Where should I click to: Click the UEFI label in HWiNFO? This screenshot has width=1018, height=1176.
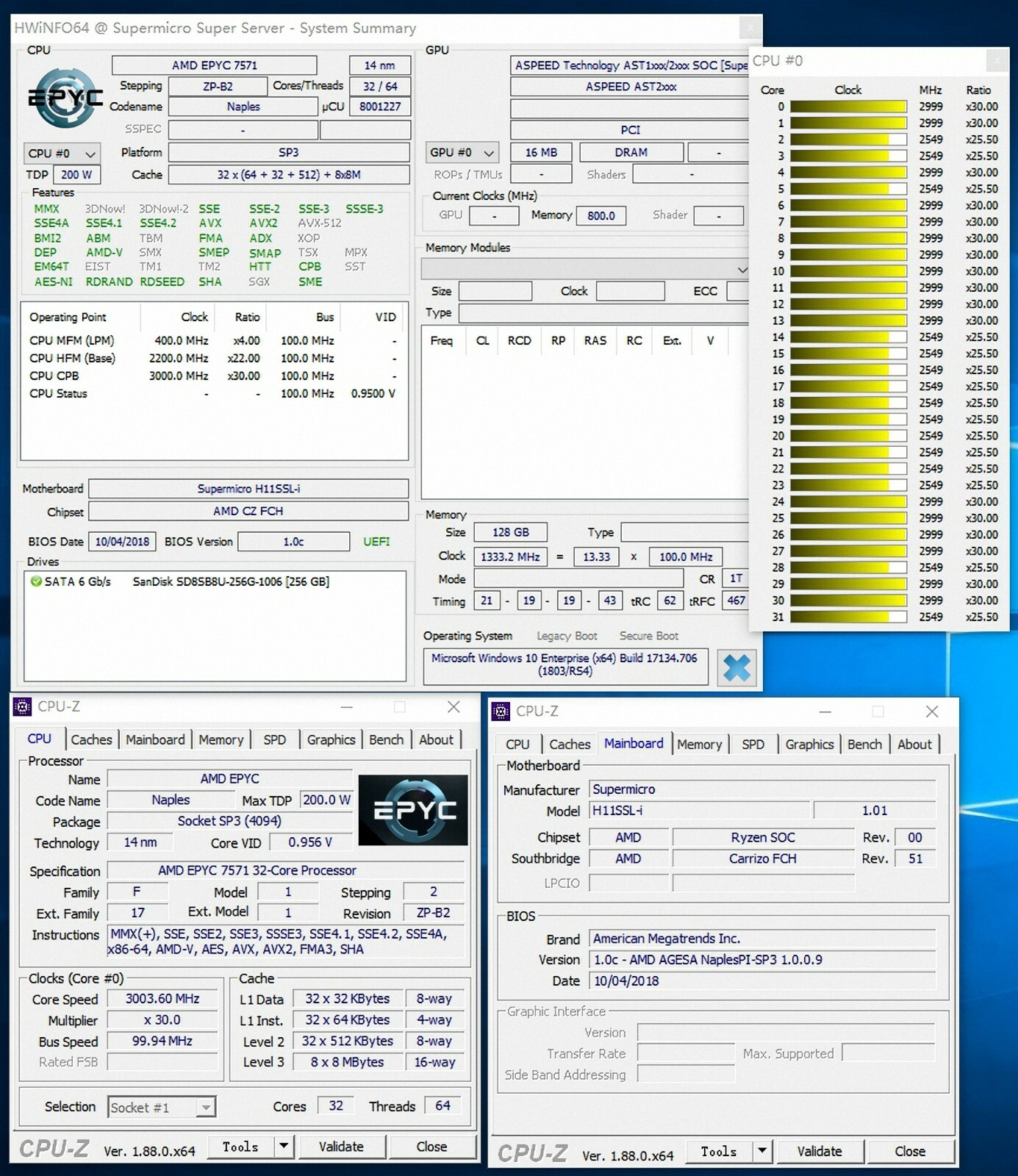point(376,542)
